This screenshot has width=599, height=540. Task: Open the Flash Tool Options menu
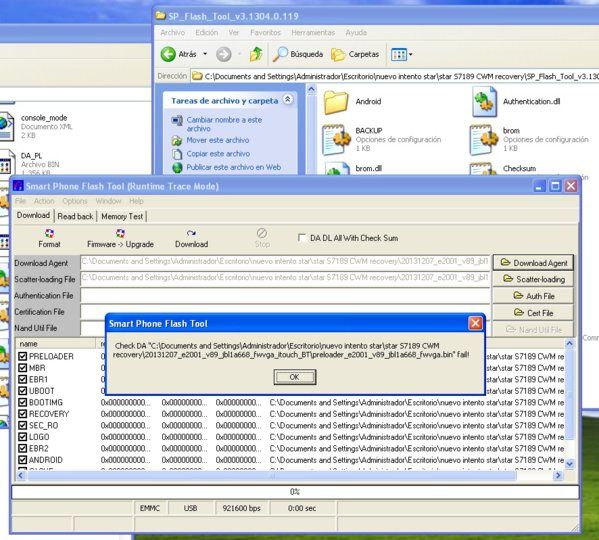(x=74, y=201)
